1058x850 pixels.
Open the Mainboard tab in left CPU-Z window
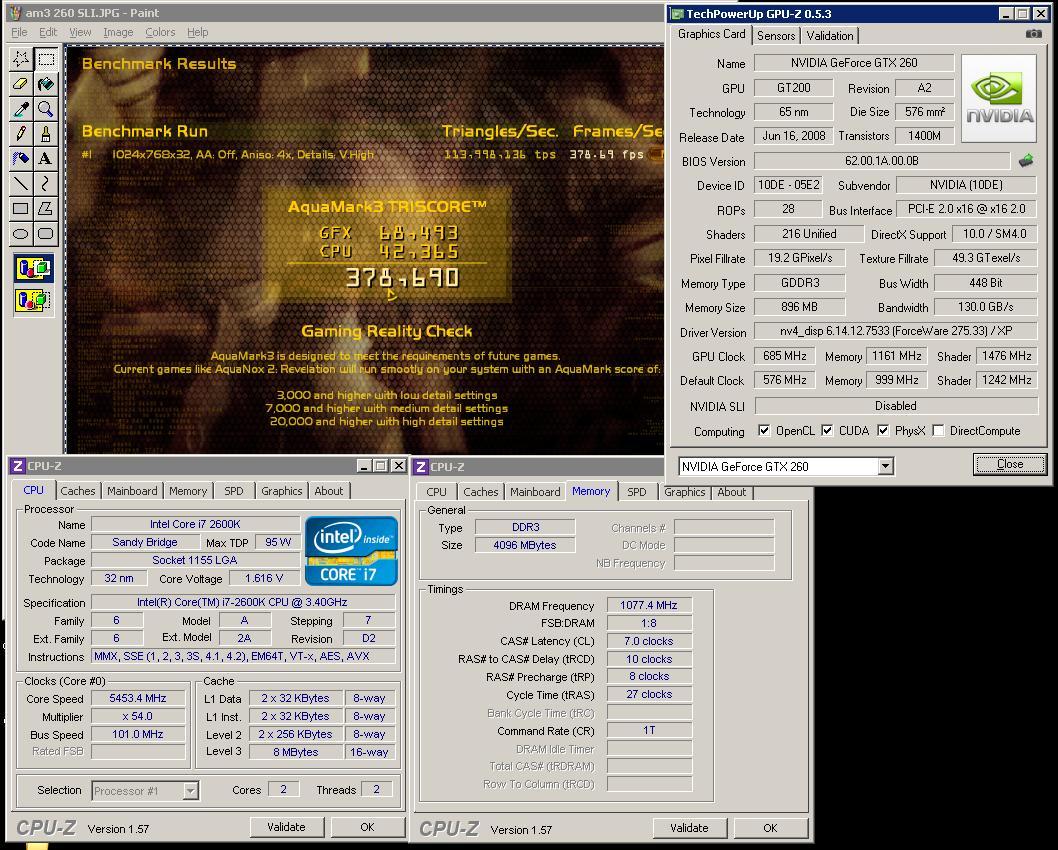pos(132,491)
